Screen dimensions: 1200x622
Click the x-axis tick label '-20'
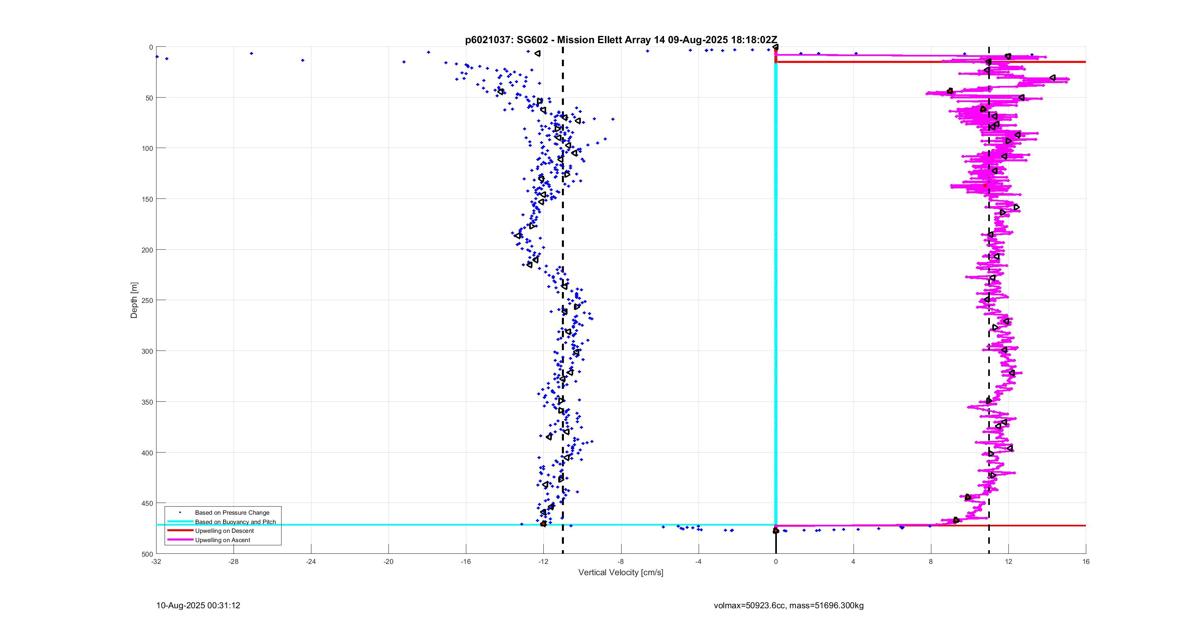pos(388,561)
